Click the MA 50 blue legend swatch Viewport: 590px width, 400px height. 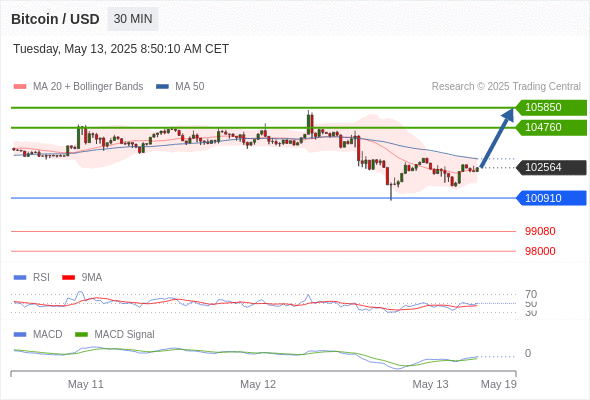tap(162, 87)
